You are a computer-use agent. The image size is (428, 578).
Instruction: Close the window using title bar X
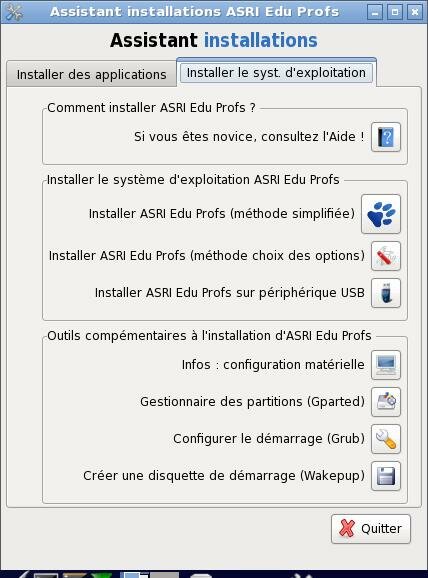pos(415,12)
